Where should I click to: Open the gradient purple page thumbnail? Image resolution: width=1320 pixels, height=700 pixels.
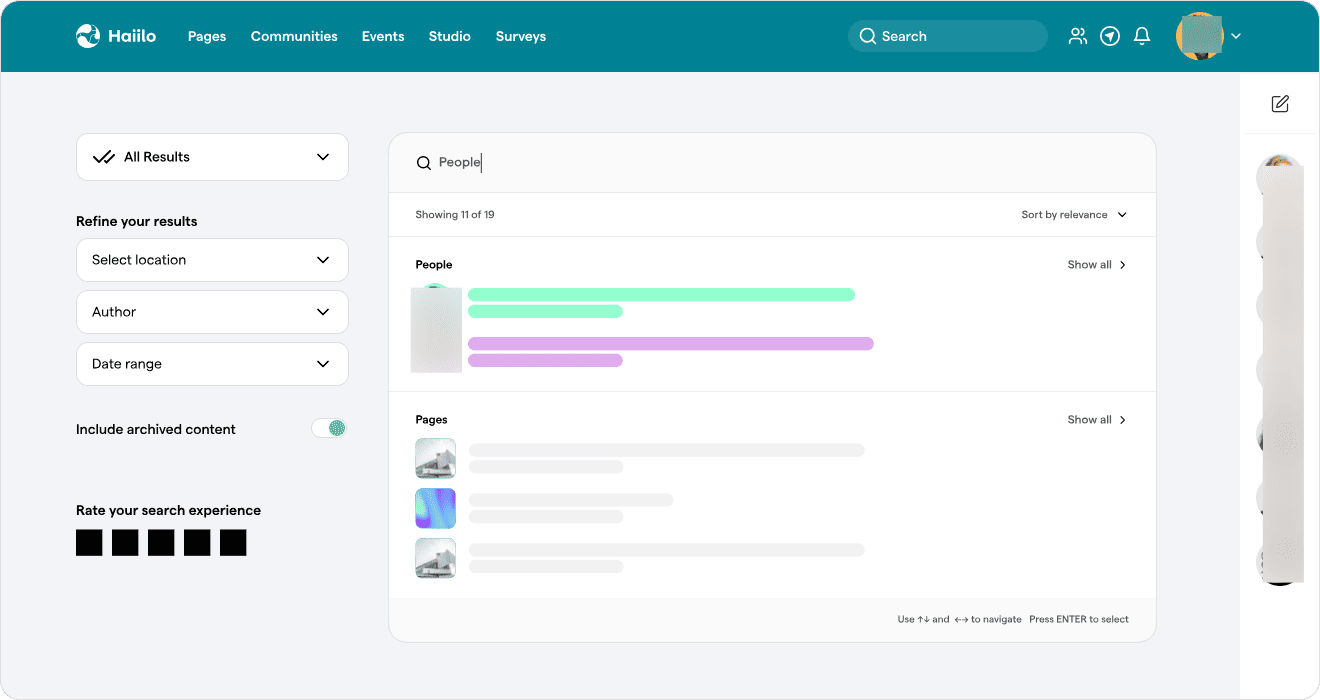(x=436, y=508)
